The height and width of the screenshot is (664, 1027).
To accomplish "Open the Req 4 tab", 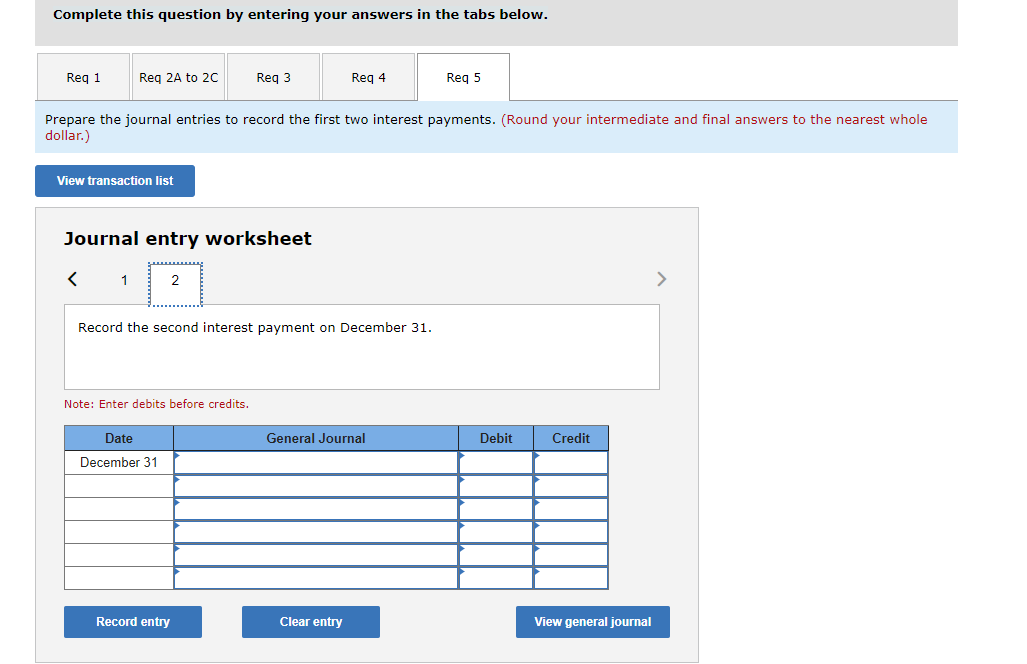I will tap(368, 77).
